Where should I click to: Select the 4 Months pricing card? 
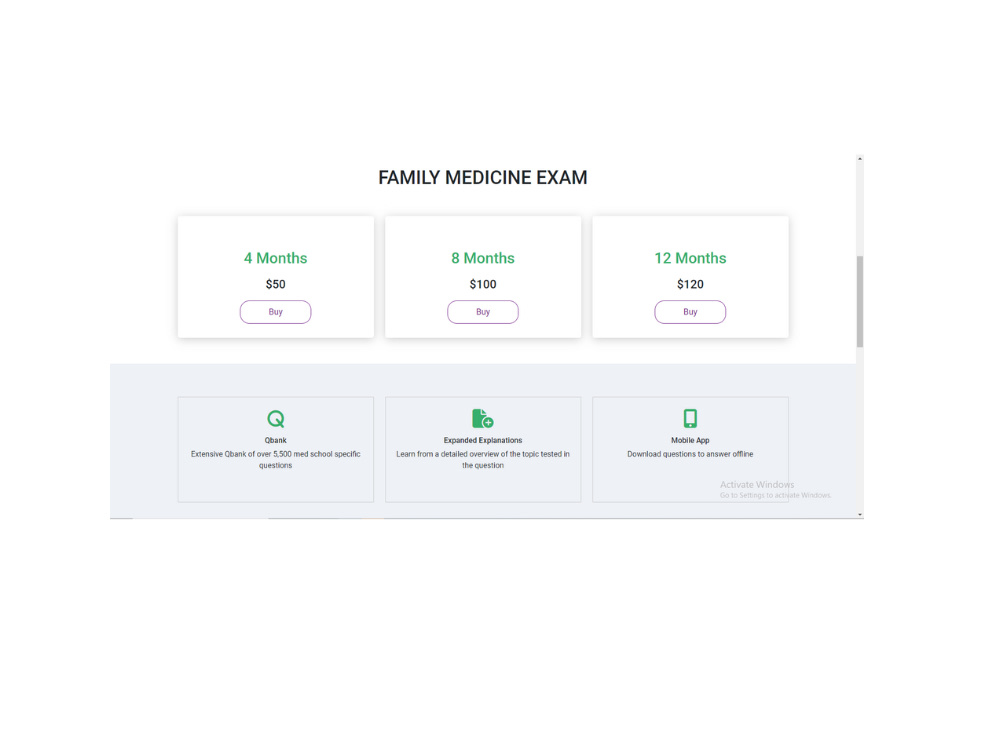tap(275, 276)
